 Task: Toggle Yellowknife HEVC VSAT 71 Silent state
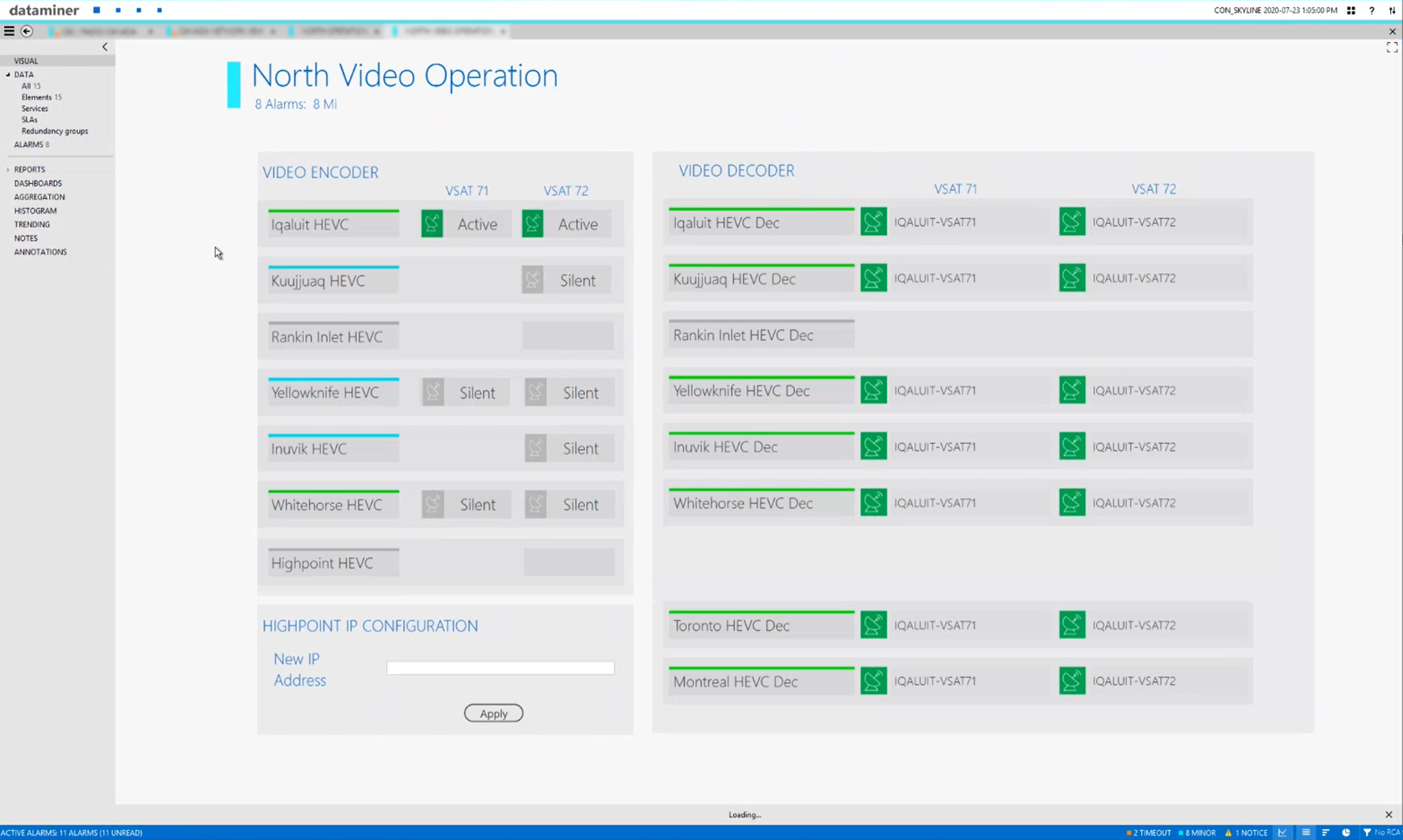[465, 393]
